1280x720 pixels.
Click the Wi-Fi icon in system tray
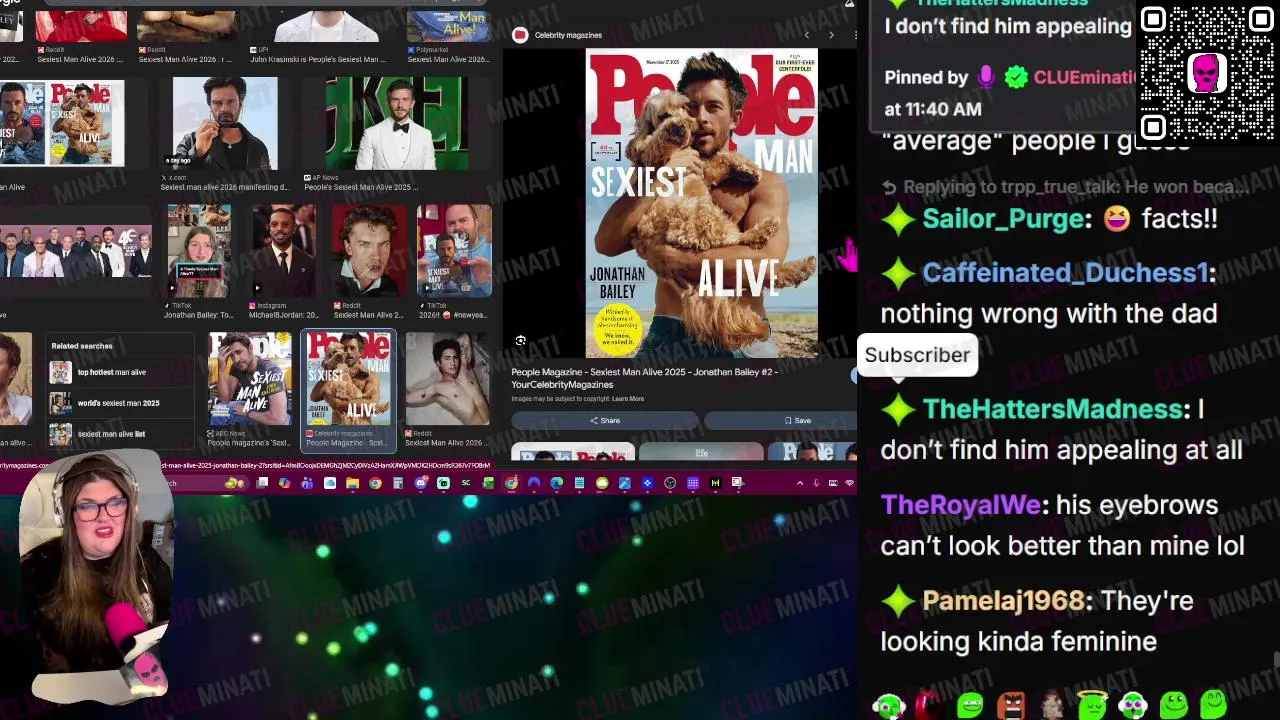[850, 483]
